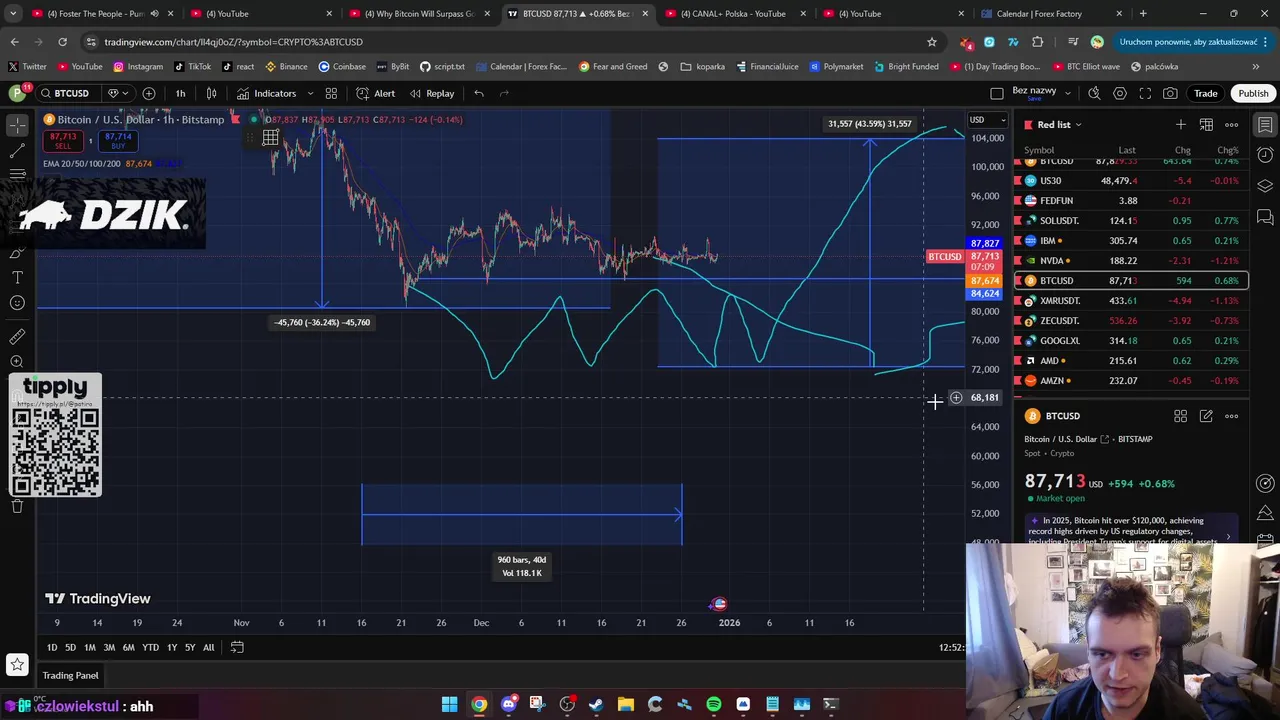1280x720 pixels.
Task: Select the Text annotation tool
Action: (17, 277)
